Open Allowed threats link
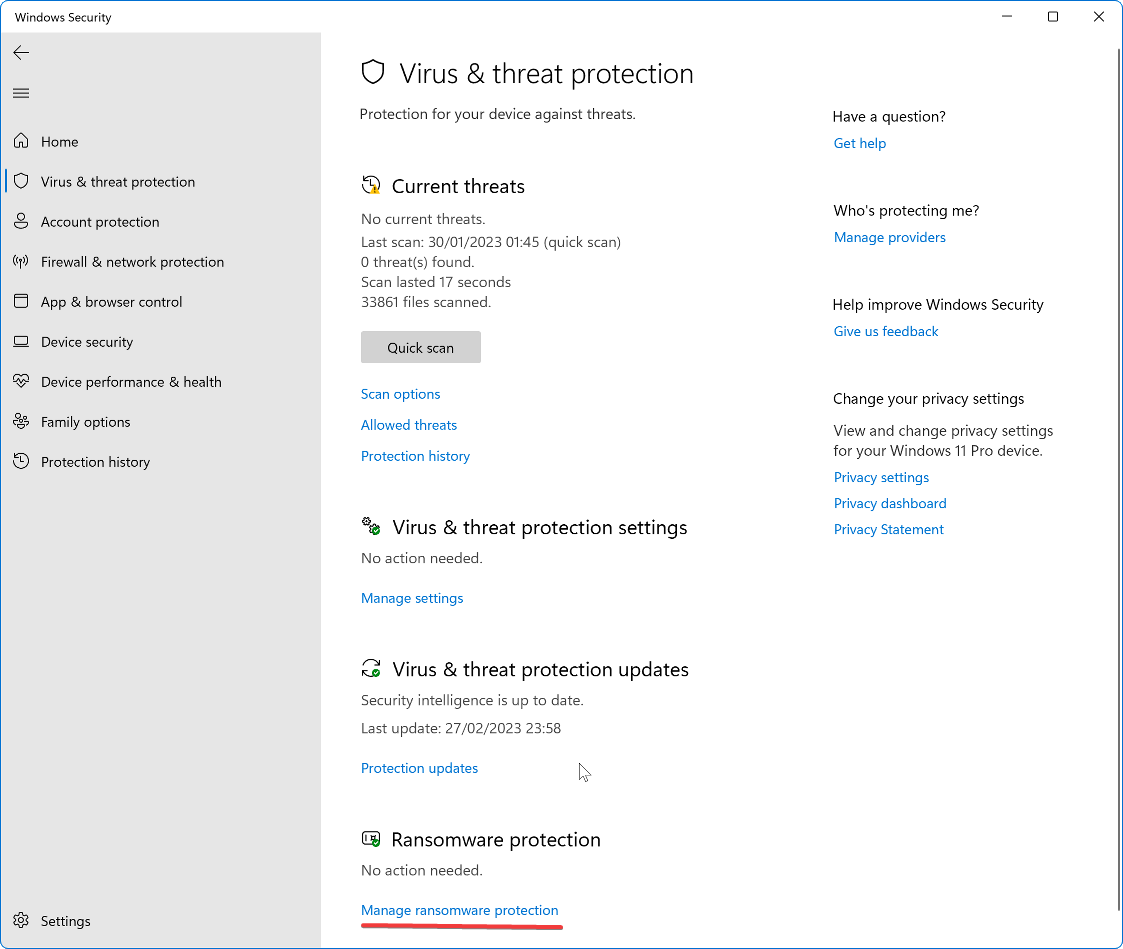 [x=409, y=425]
